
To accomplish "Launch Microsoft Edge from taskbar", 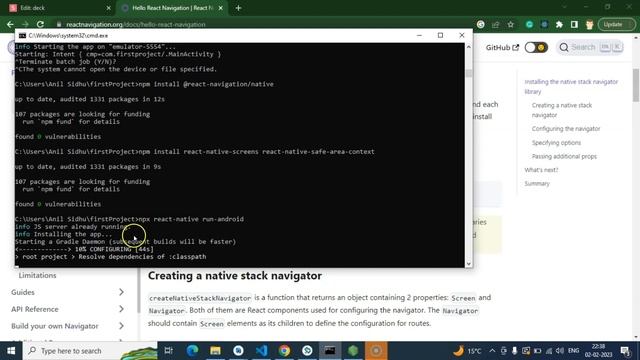I will [x=192, y=351].
